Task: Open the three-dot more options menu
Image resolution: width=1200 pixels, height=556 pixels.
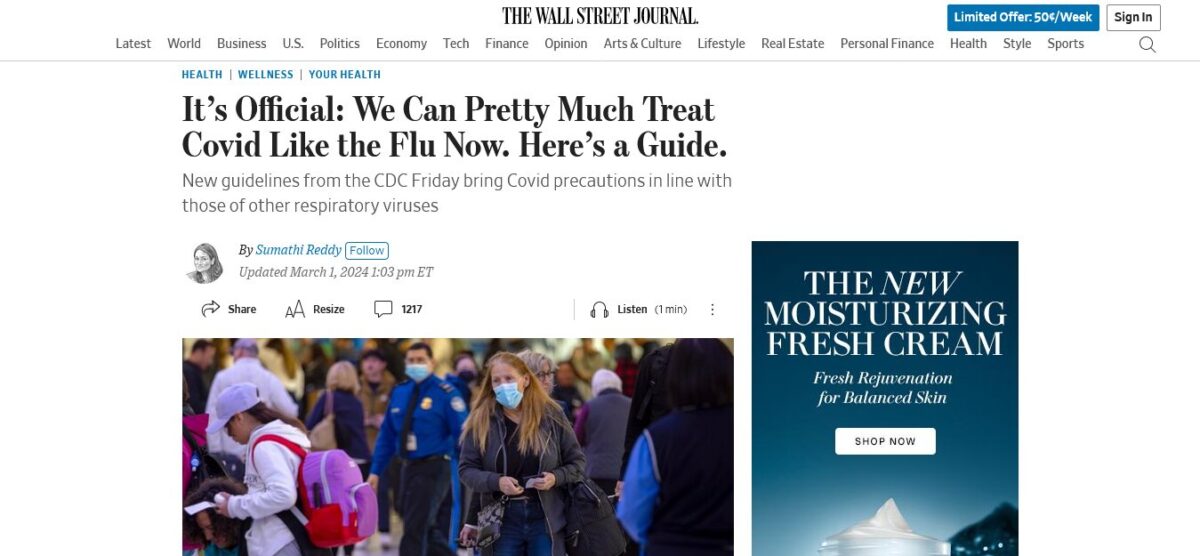Action: click(712, 310)
